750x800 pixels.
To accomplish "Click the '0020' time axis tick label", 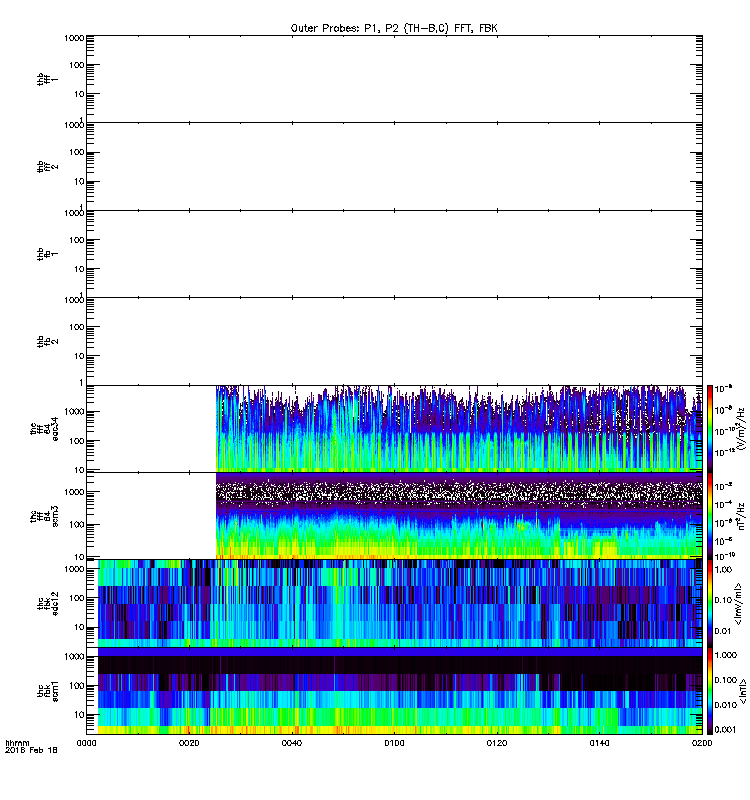I will (189, 743).
